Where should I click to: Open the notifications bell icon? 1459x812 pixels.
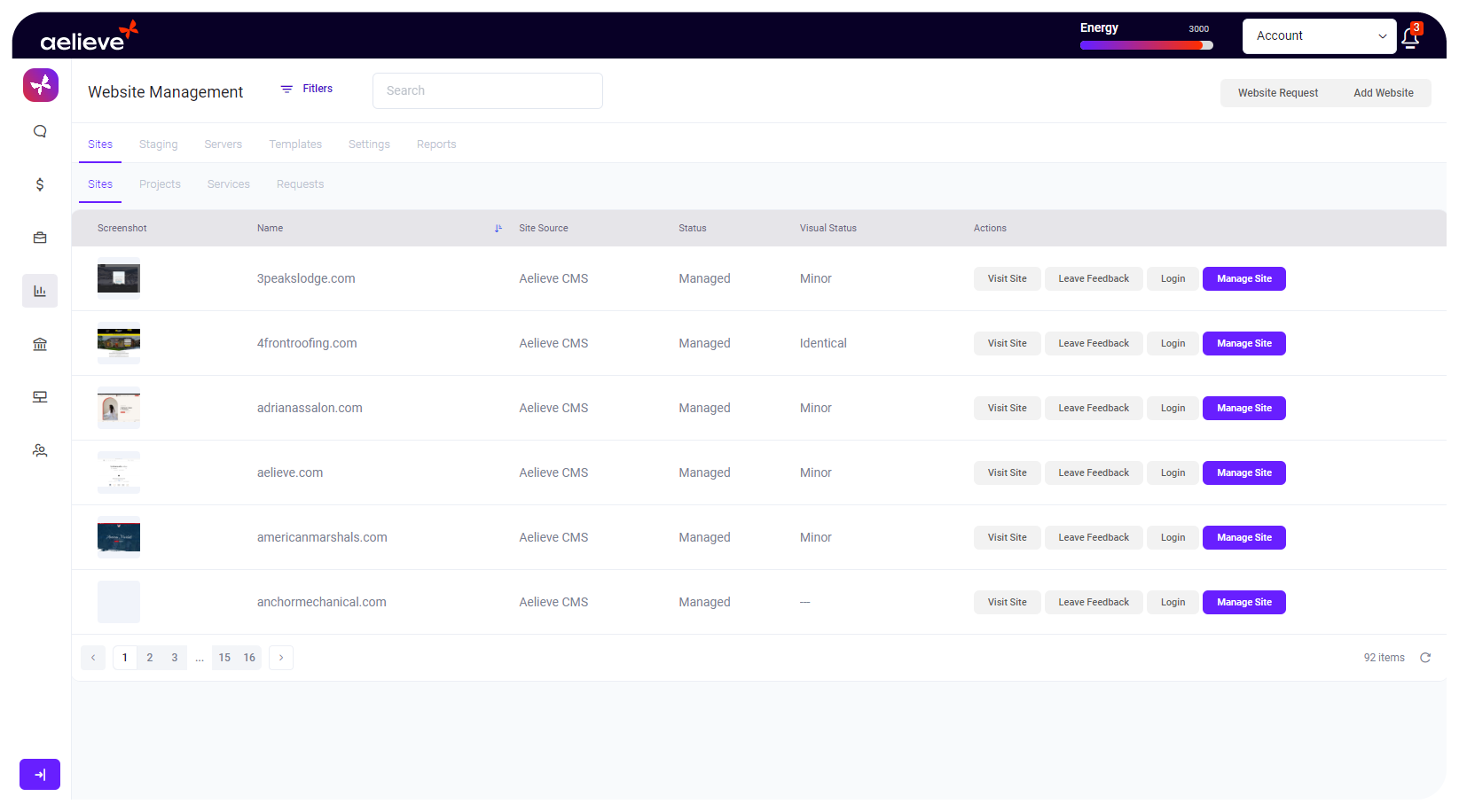click(1410, 37)
